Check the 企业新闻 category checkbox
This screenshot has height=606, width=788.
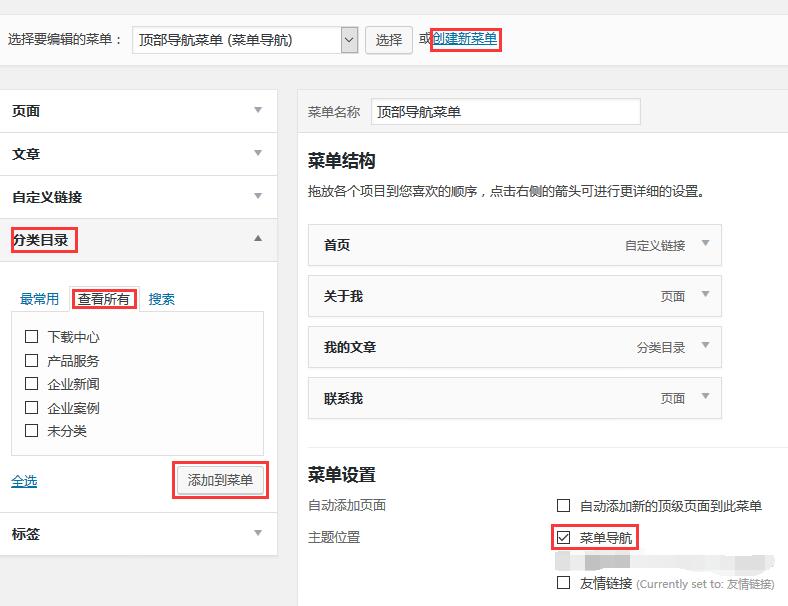coord(32,384)
